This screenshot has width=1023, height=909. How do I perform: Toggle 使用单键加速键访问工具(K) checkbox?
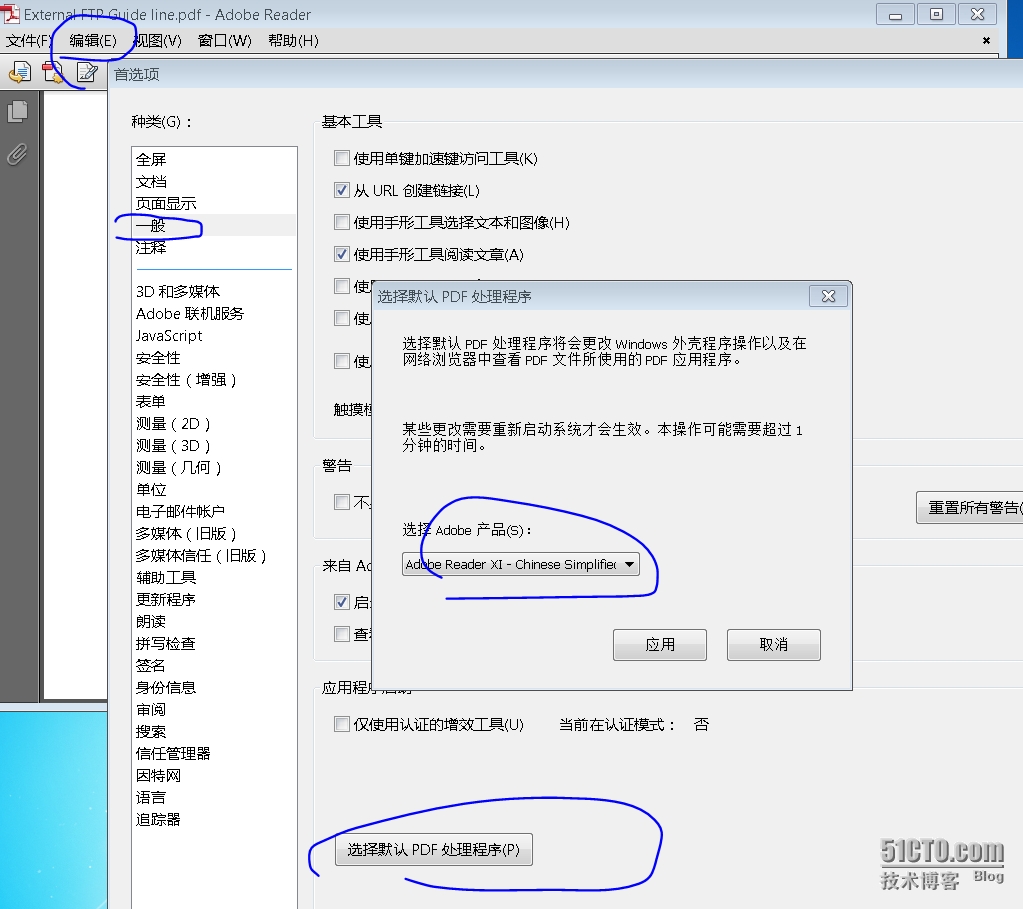pos(341,158)
